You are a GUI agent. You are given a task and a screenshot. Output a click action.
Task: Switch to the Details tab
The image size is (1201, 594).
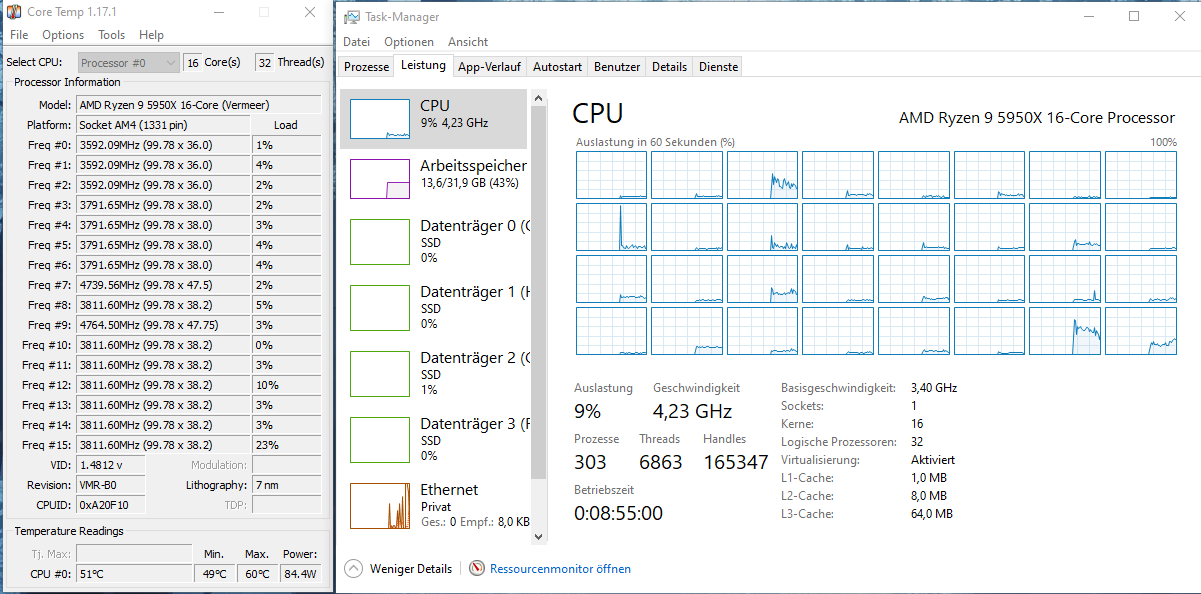click(669, 67)
